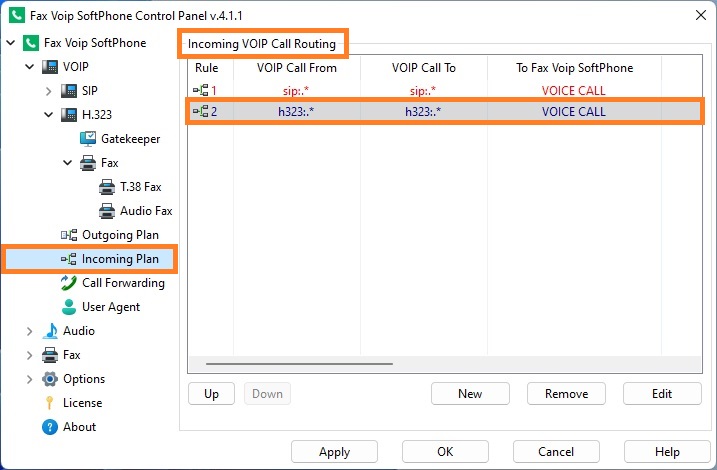Viewport: 717px width, 470px height.
Task: Select the Incoming Plan tree item
Action: click(x=109, y=259)
